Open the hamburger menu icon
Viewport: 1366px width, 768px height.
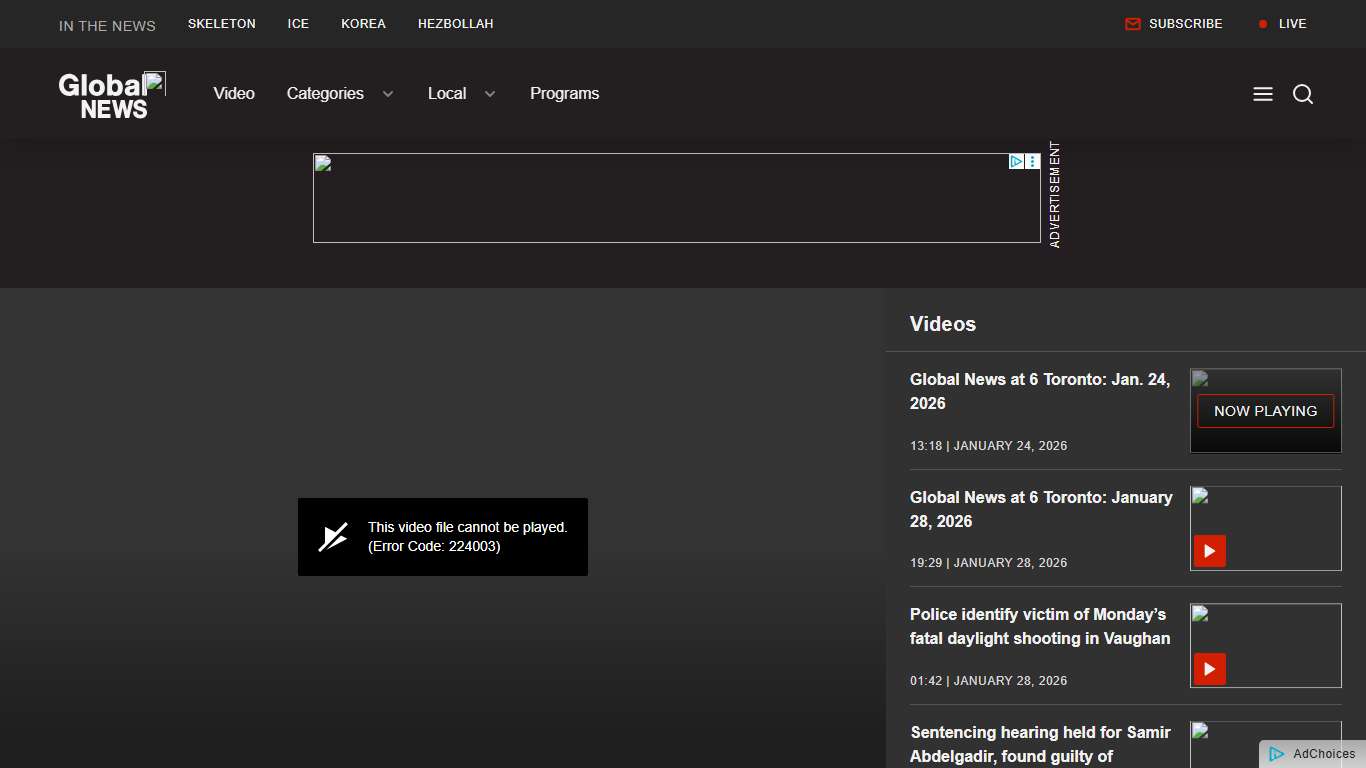point(1263,94)
